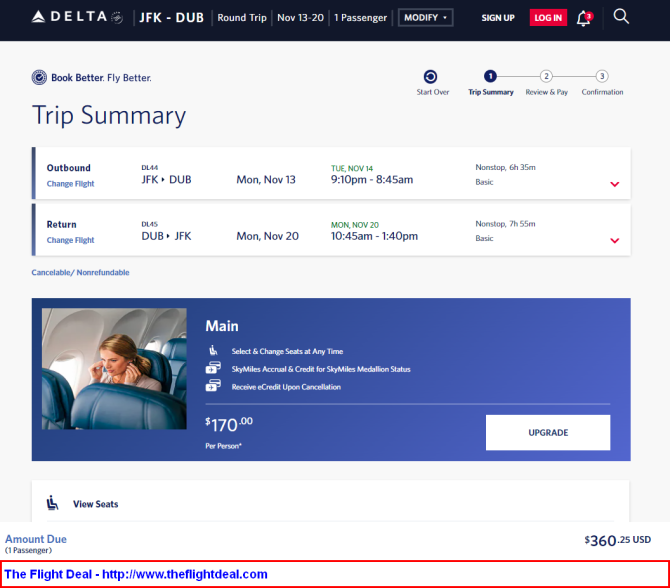Open the notifications bell icon
The height and width of the screenshot is (588, 670).
584,18
